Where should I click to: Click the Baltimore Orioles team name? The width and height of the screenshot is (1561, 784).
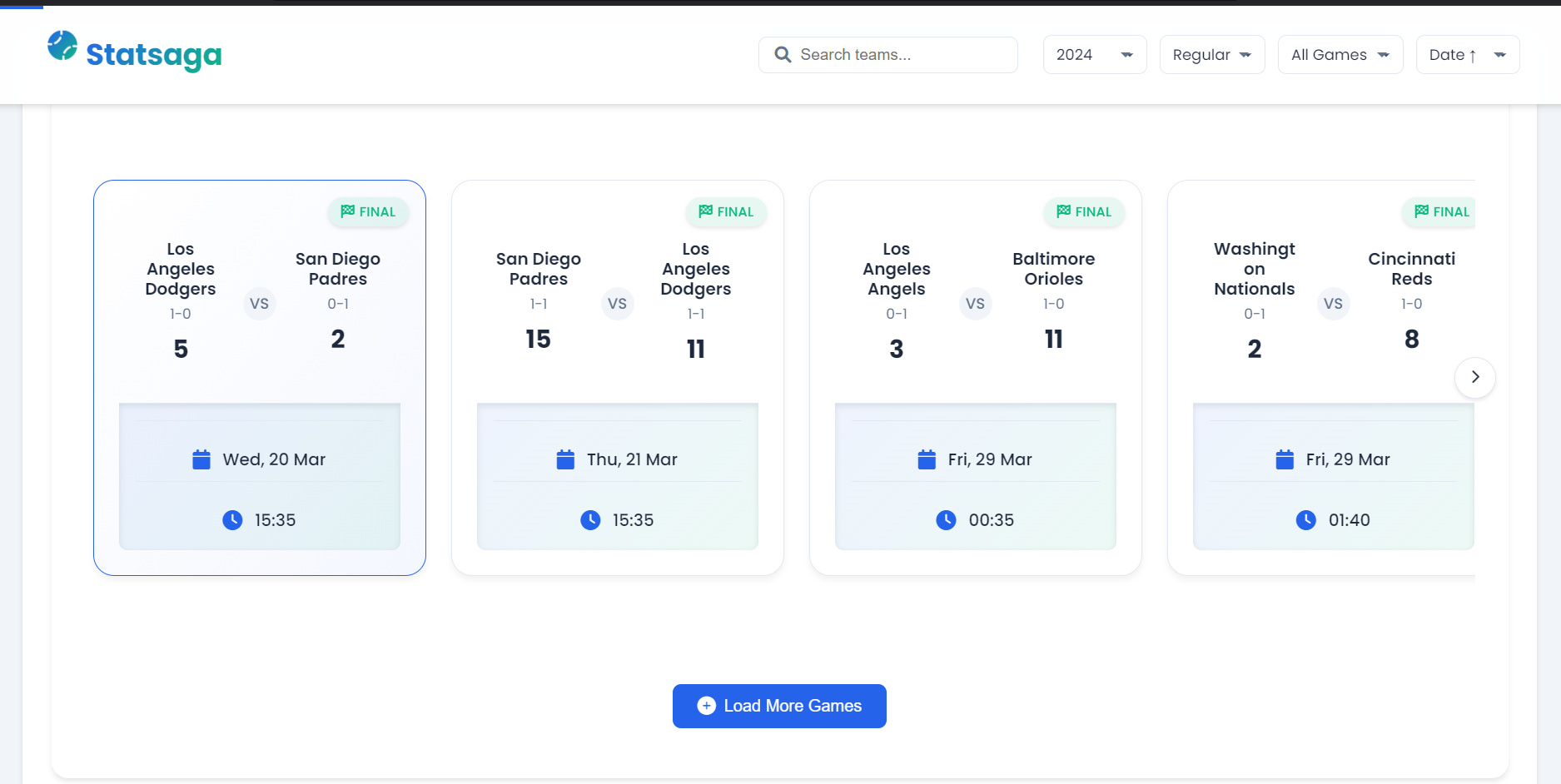(1054, 269)
